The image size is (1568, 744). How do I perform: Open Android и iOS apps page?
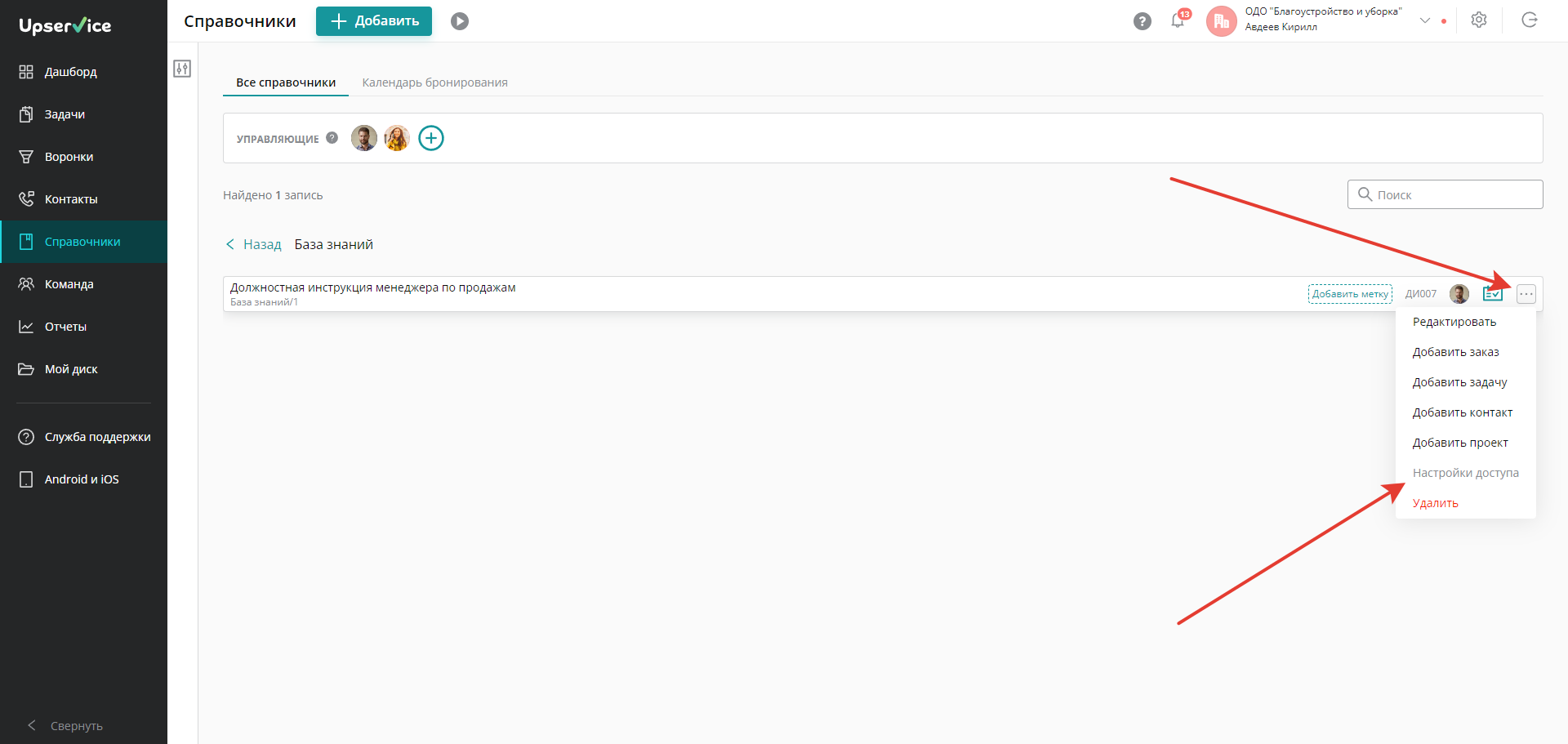point(82,479)
